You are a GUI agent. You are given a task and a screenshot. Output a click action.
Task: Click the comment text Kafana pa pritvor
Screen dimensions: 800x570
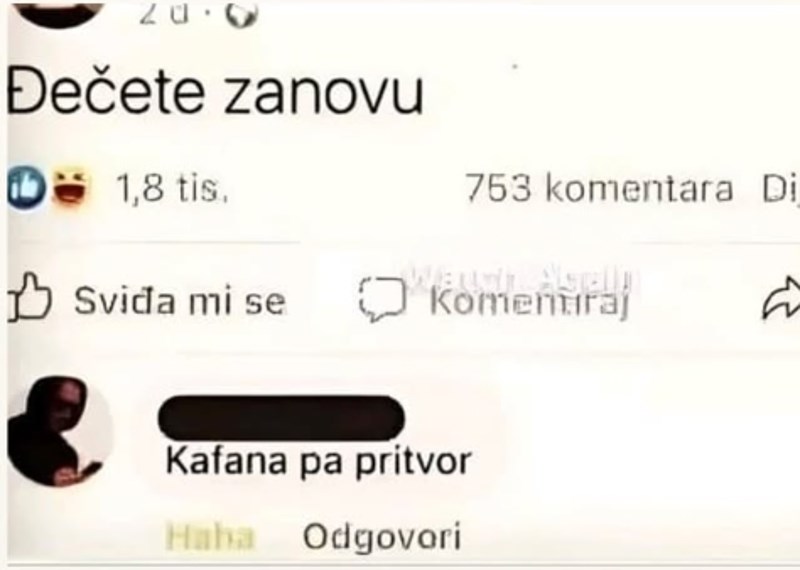point(318,462)
